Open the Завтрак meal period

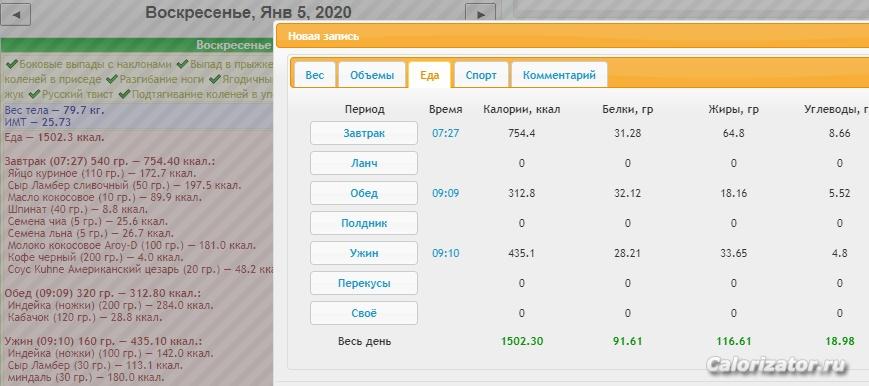[x=364, y=133]
